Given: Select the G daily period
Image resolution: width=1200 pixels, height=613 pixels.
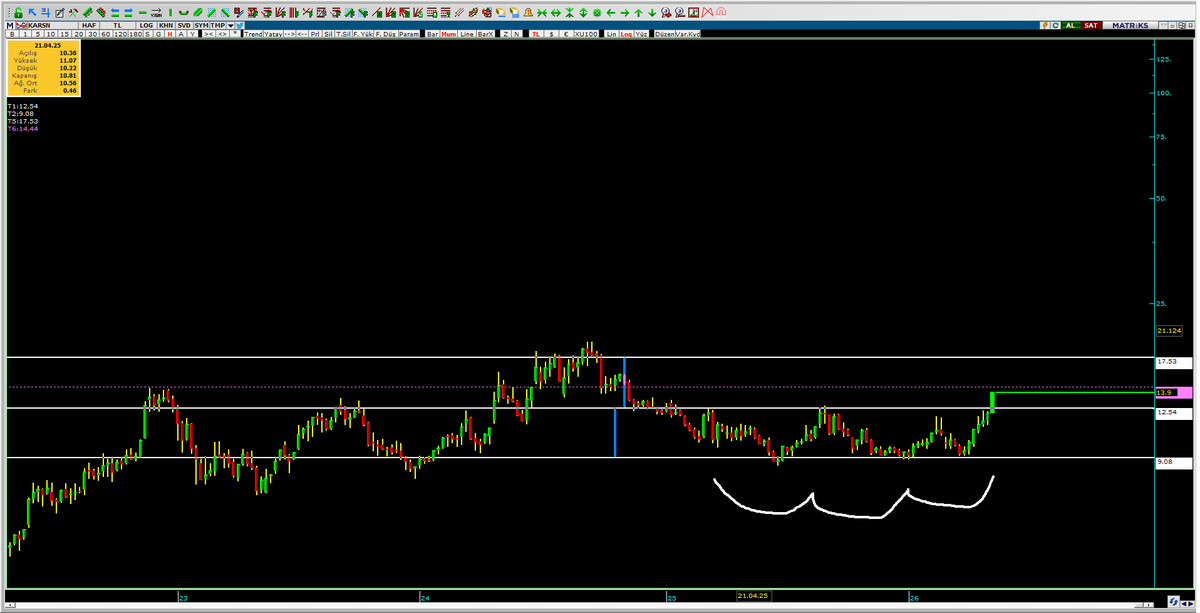Looking at the screenshot, I should [158, 34].
